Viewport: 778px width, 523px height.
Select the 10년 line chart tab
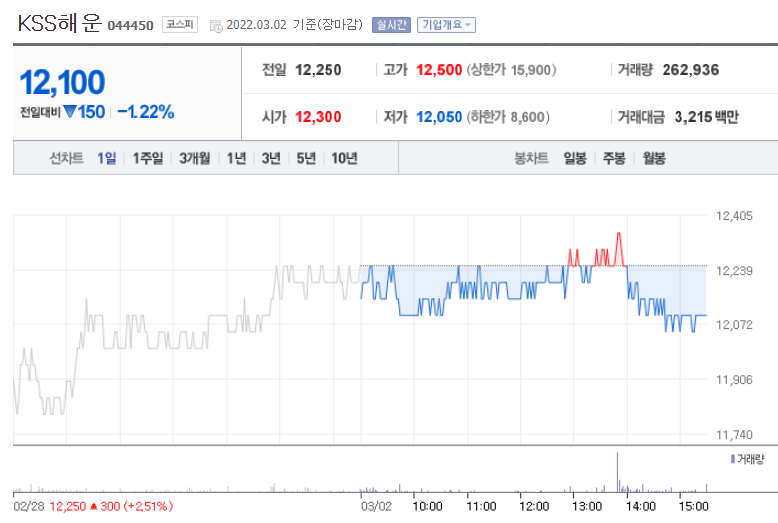[x=344, y=158]
